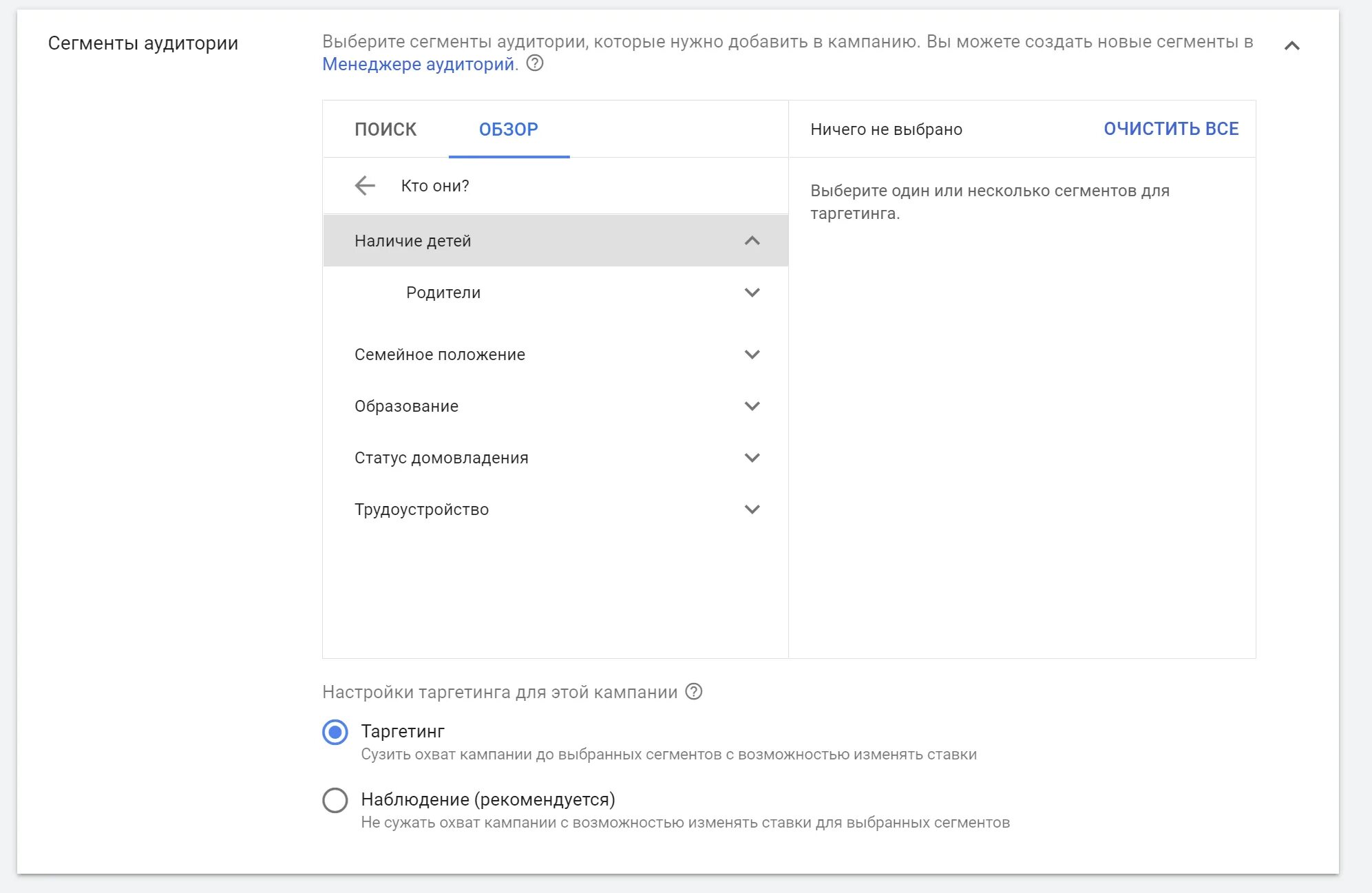The height and width of the screenshot is (893, 1372).
Task: Expand the Семейное положение chevron
Action: [x=752, y=355]
